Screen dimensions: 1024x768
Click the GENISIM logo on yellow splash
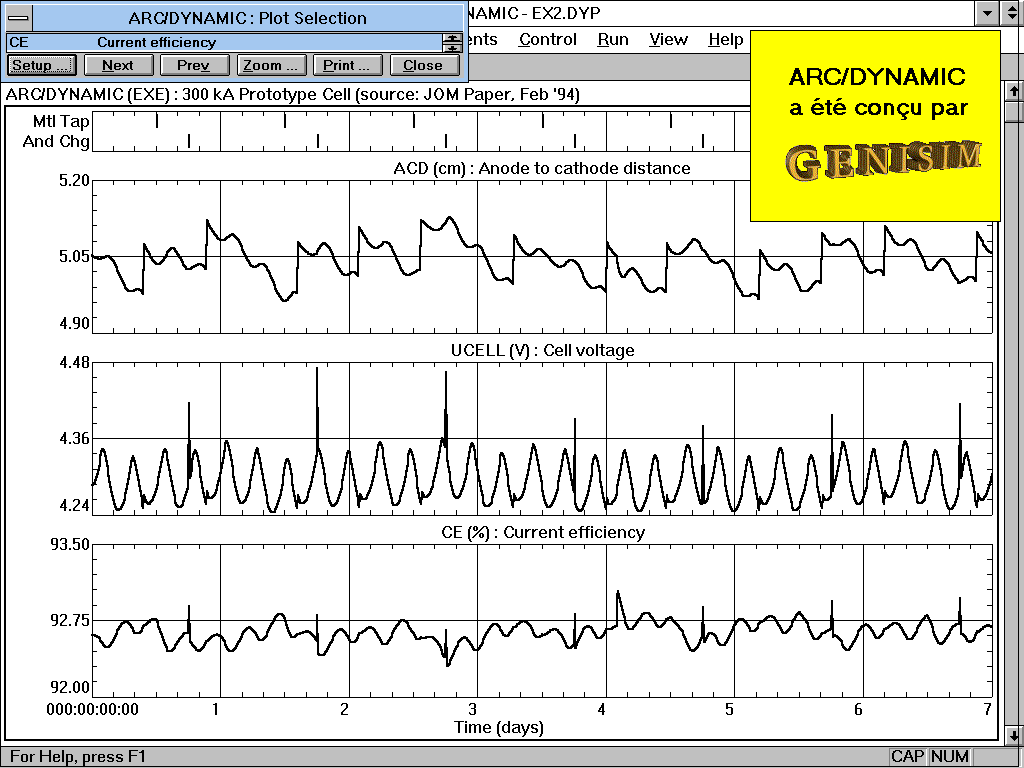(883, 159)
